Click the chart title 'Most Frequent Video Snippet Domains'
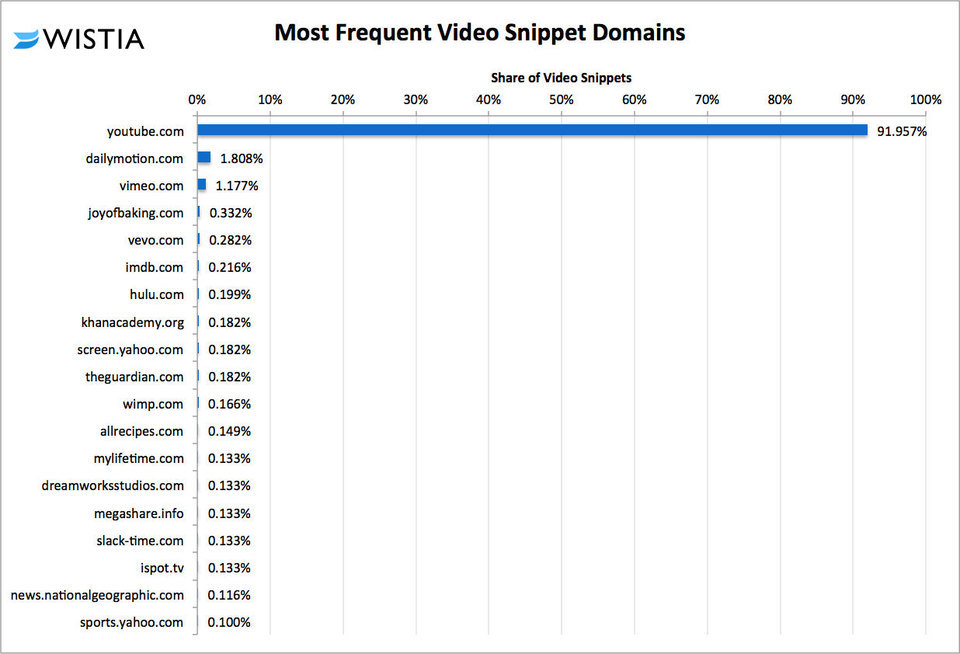The height and width of the screenshot is (654, 960). click(480, 32)
